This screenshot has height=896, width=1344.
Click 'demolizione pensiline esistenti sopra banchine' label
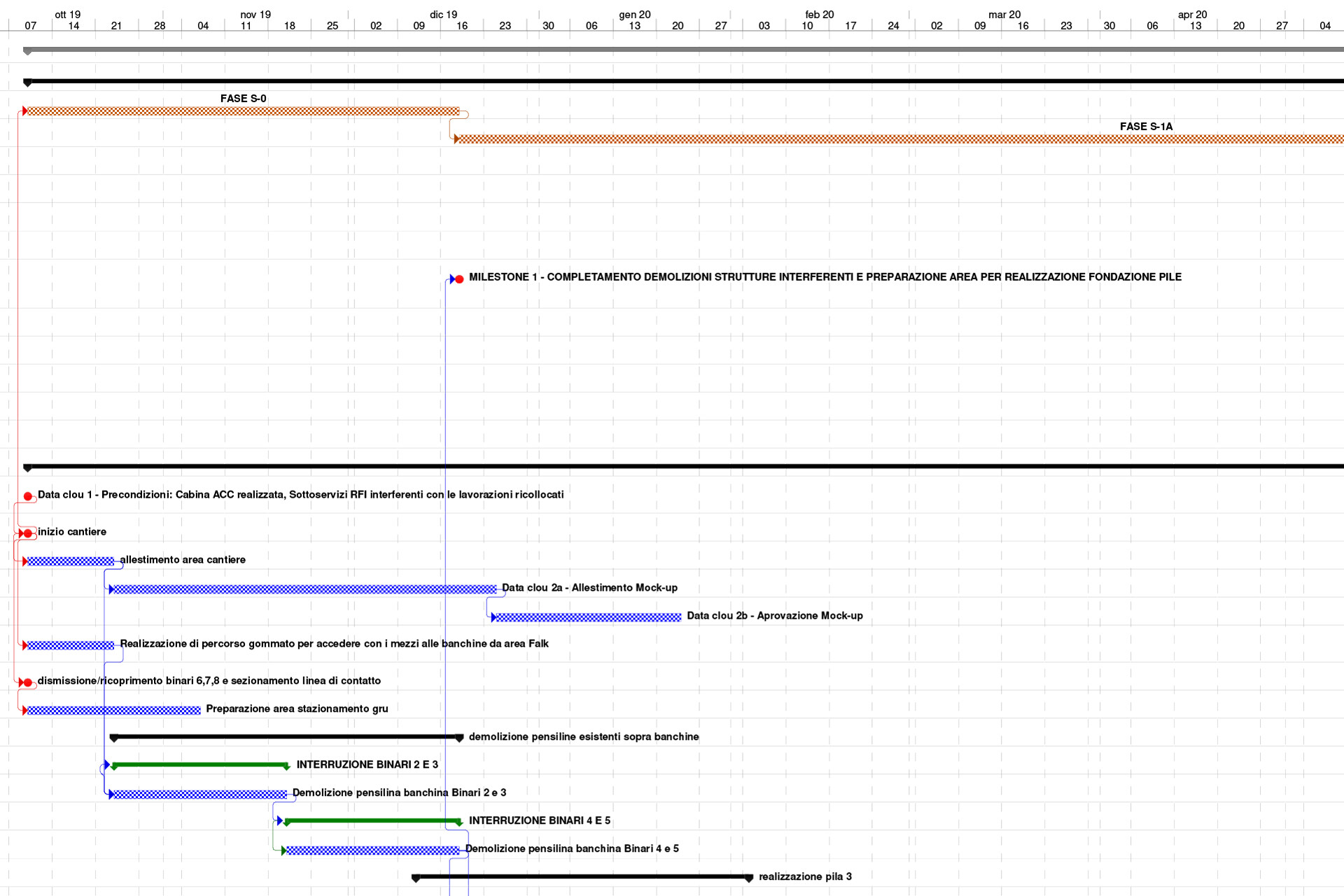(584, 737)
